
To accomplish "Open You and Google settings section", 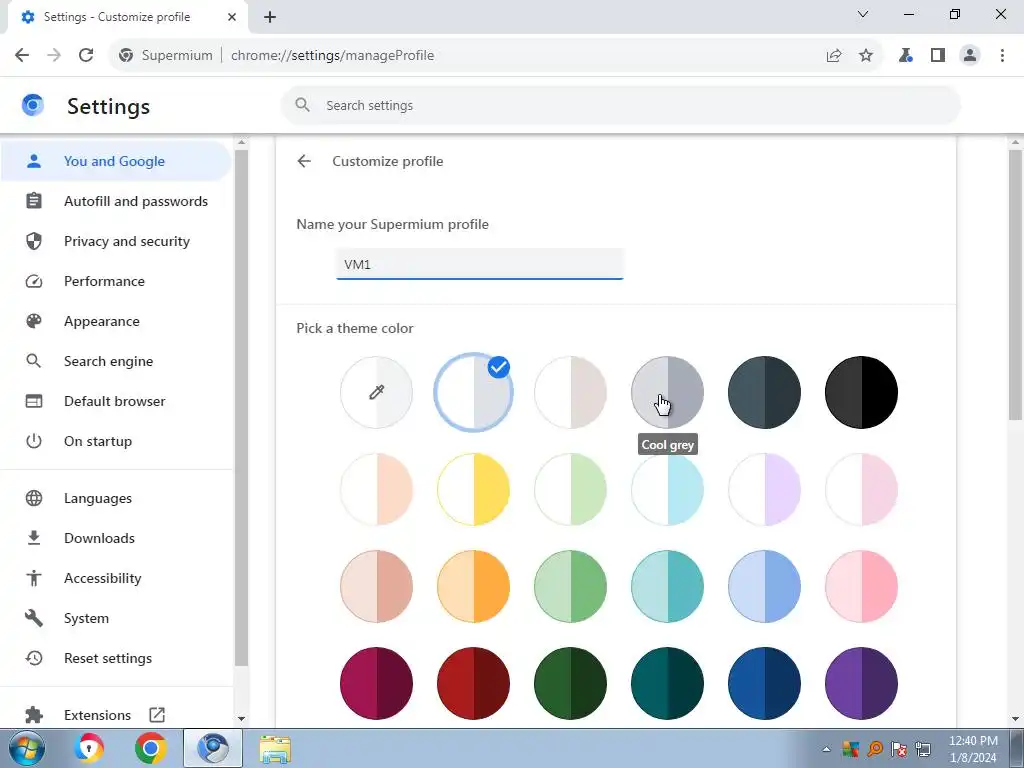I will click(x=116, y=161).
